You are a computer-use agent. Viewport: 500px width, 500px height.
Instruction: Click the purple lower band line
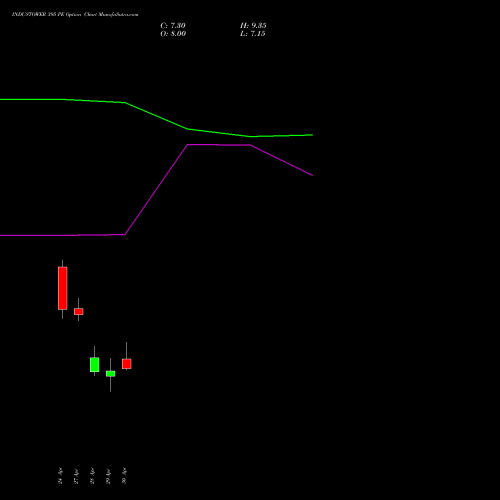tap(156, 190)
